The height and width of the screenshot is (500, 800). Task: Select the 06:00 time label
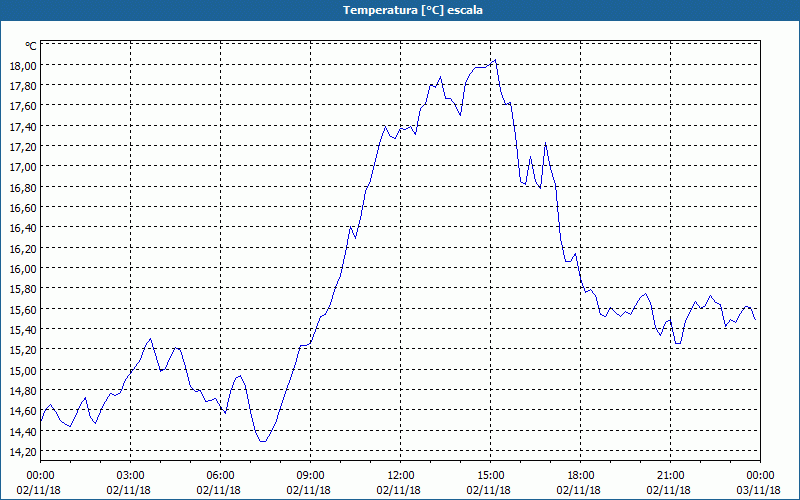[220, 476]
